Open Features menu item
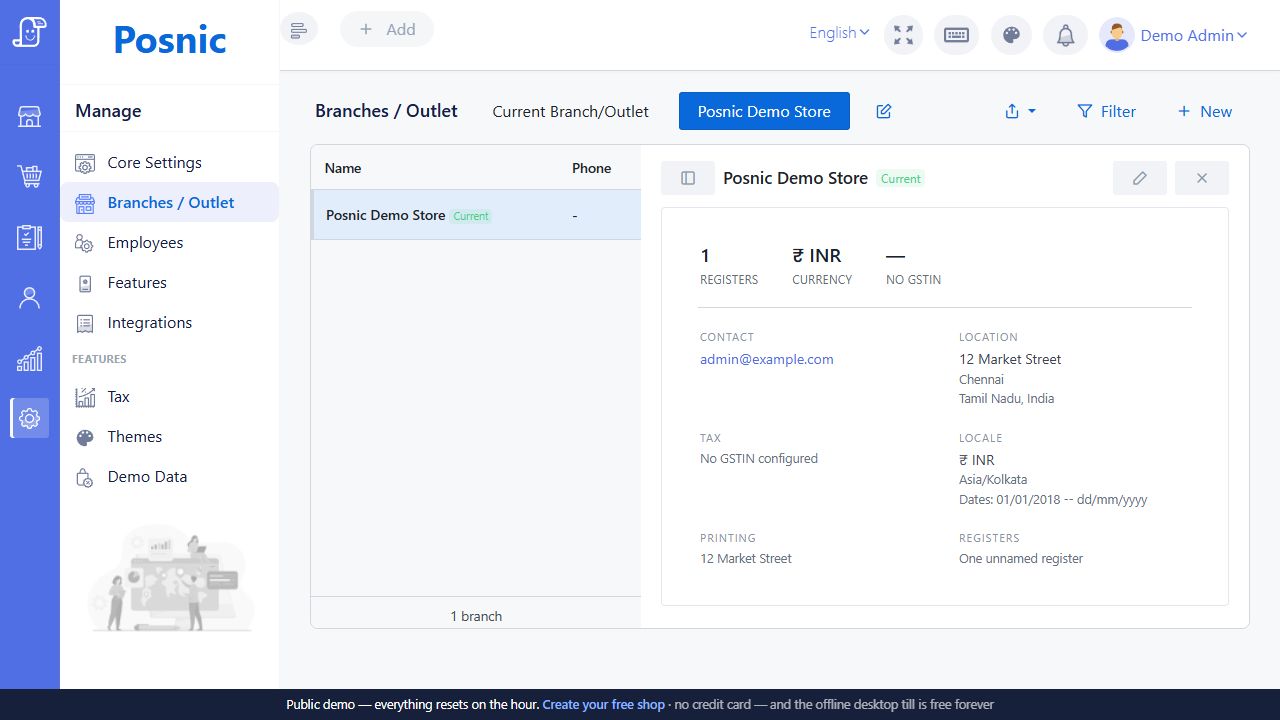 [169, 282]
